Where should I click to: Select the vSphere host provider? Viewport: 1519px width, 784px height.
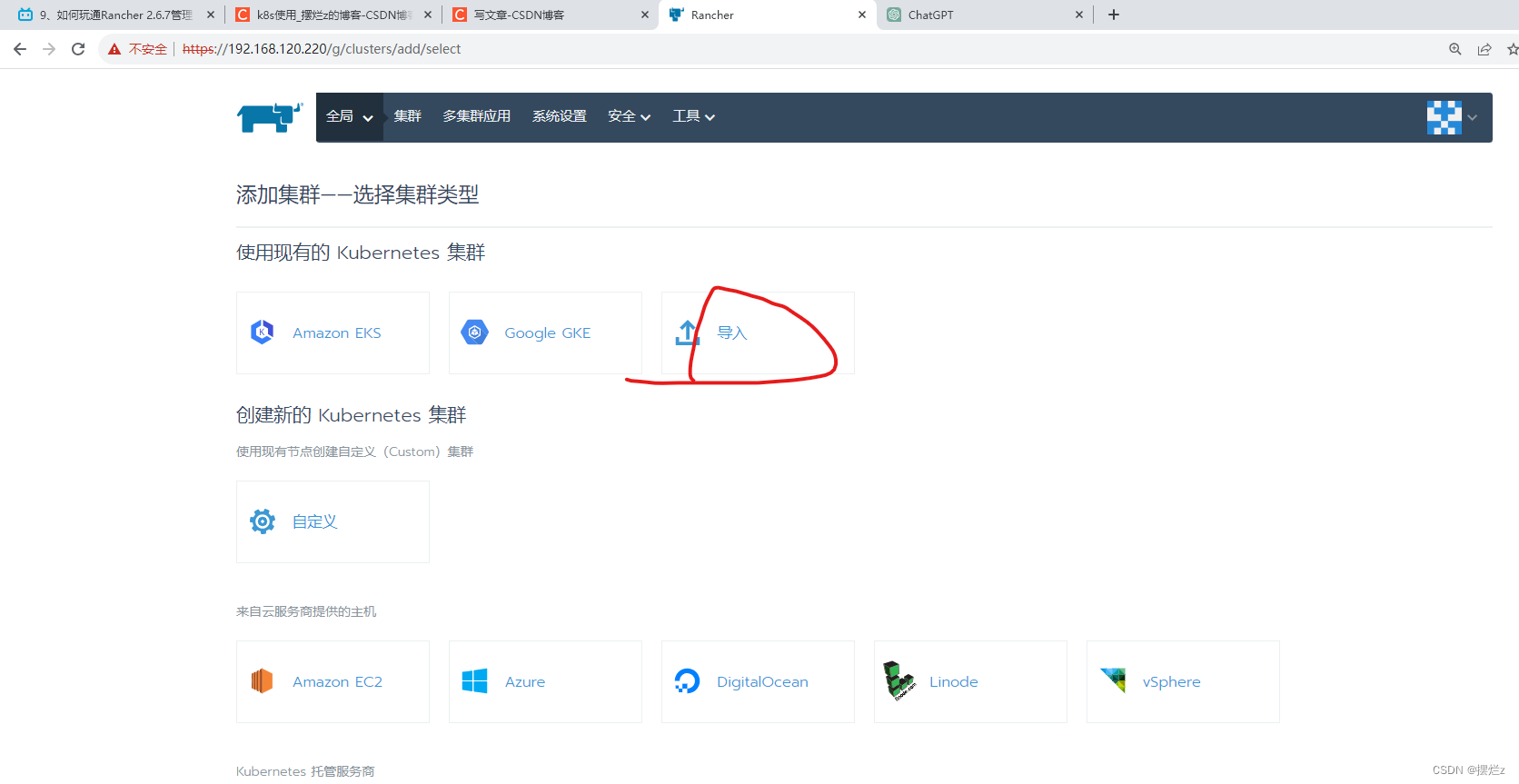click(x=1183, y=681)
